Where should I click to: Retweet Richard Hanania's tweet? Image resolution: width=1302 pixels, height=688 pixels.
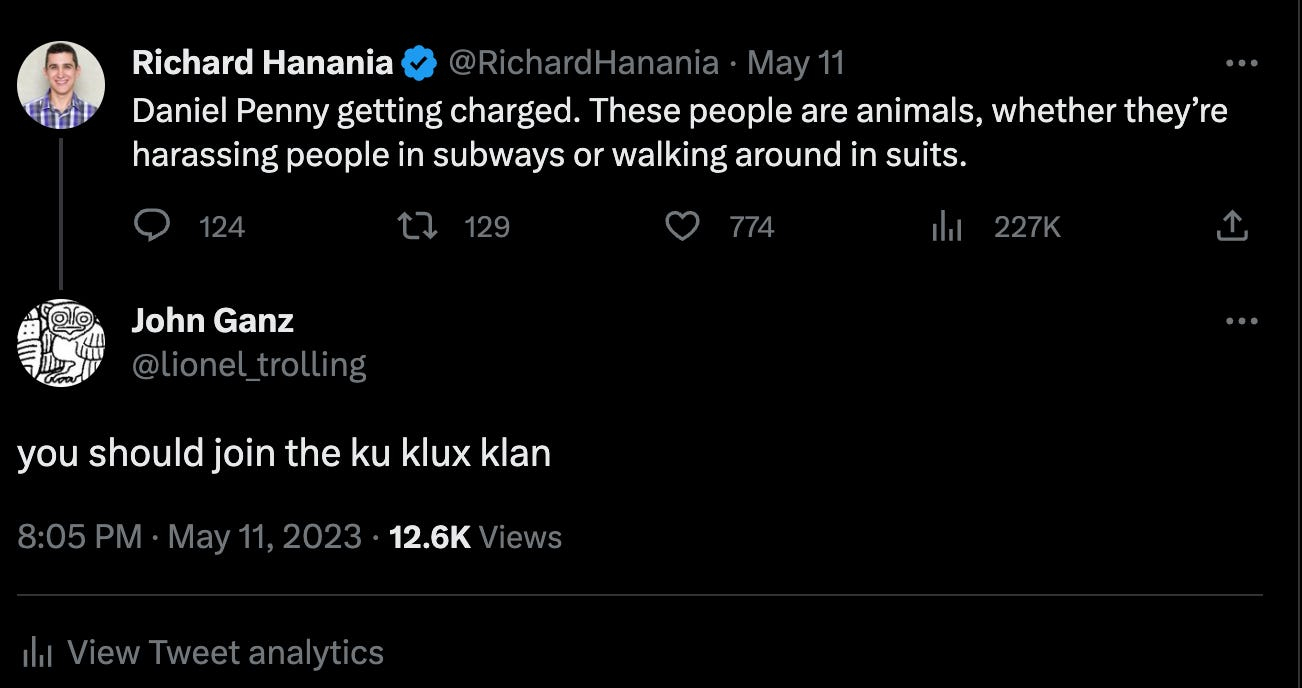417,227
